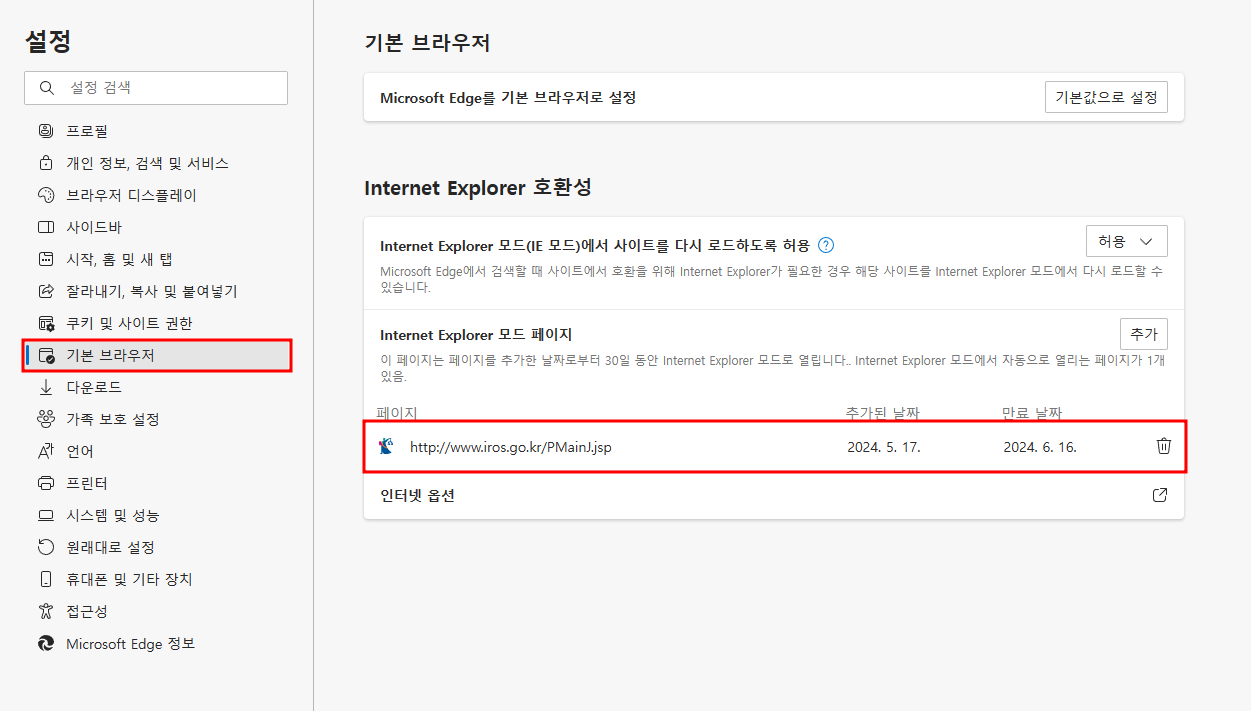Open 시스템 및 성능 settings
This screenshot has width=1251, height=711.
pyautogui.click(x=156, y=515)
